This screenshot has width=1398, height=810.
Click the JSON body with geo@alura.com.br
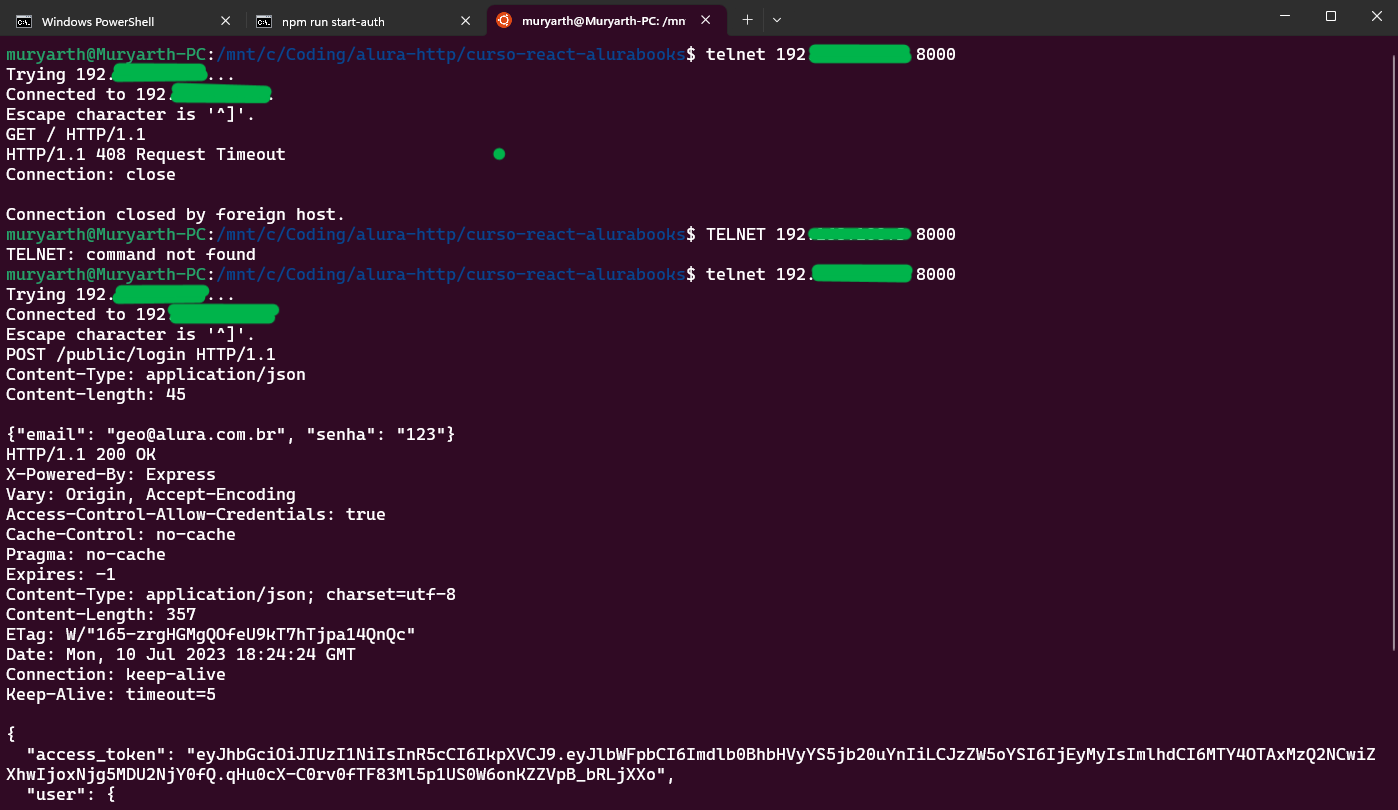(231, 434)
